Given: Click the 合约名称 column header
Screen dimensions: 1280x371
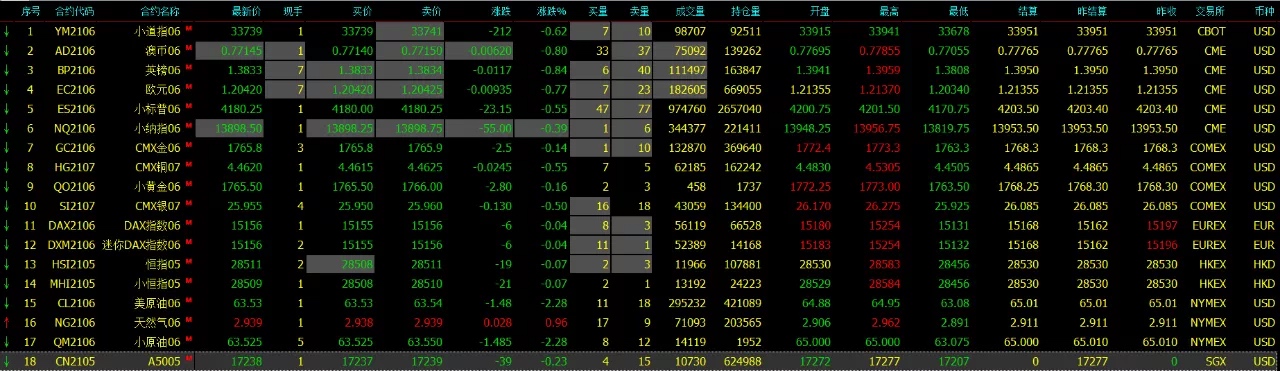Looking at the screenshot, I should tap(161, 11).
